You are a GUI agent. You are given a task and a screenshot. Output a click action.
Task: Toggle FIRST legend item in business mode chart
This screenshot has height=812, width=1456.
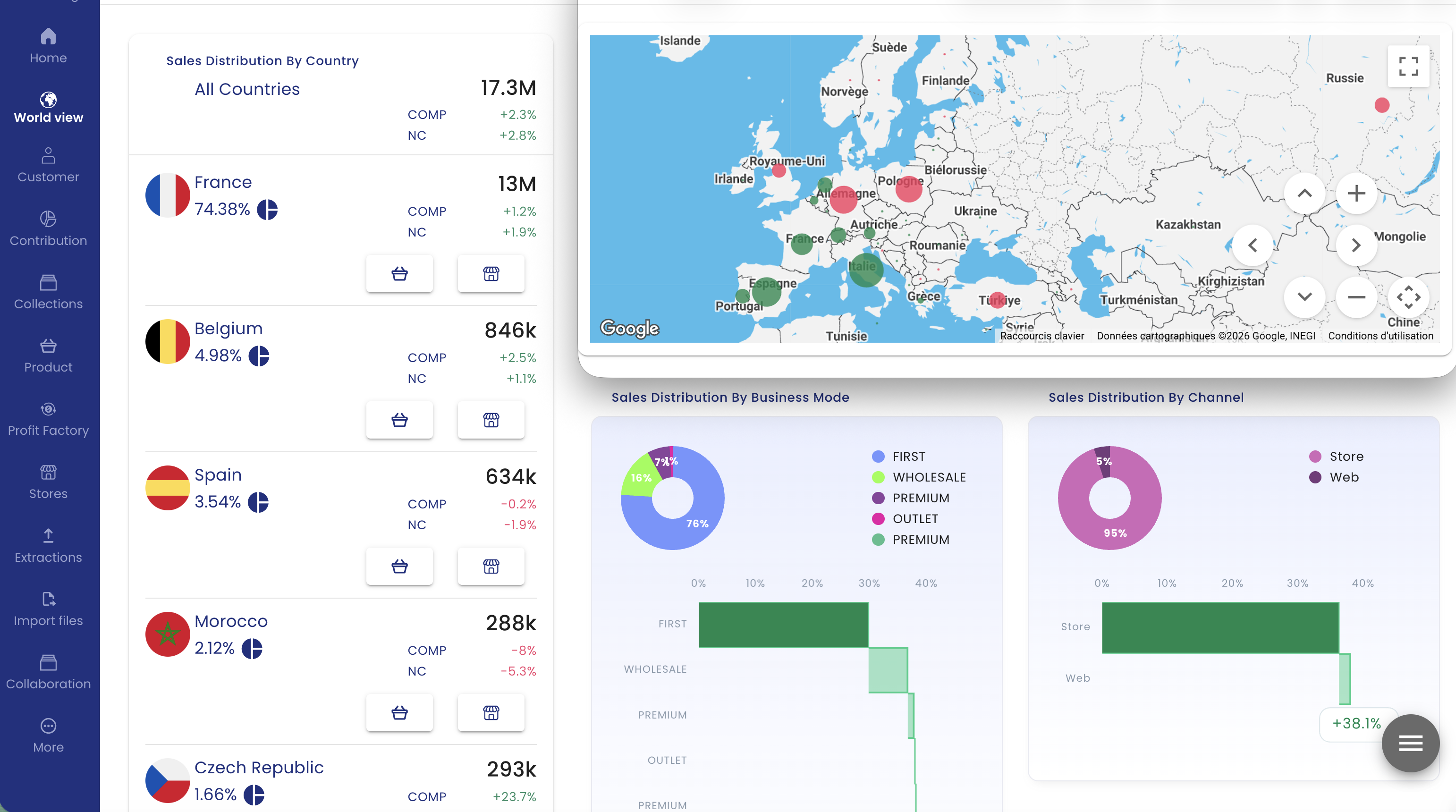pyautogui.click(x=908, y=457)
